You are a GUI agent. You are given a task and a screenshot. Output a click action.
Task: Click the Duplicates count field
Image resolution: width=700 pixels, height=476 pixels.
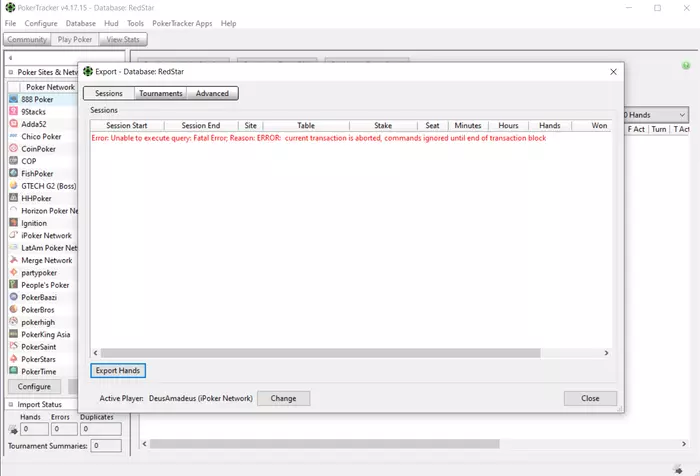[101, 429]
